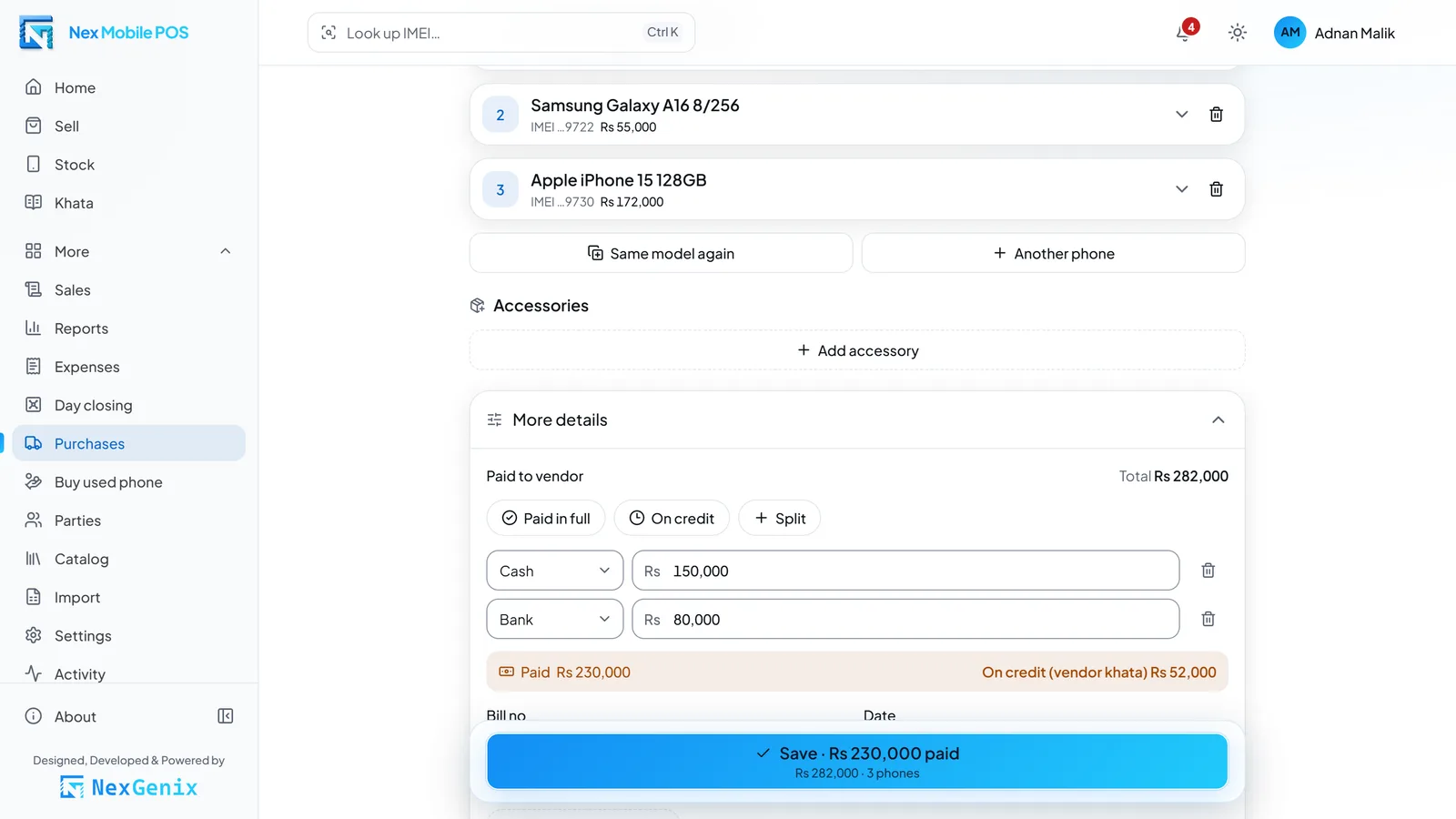This screenshot has height=819, width=1456.
Task: Go to Home in sidebar
Action: pos(129,87)
